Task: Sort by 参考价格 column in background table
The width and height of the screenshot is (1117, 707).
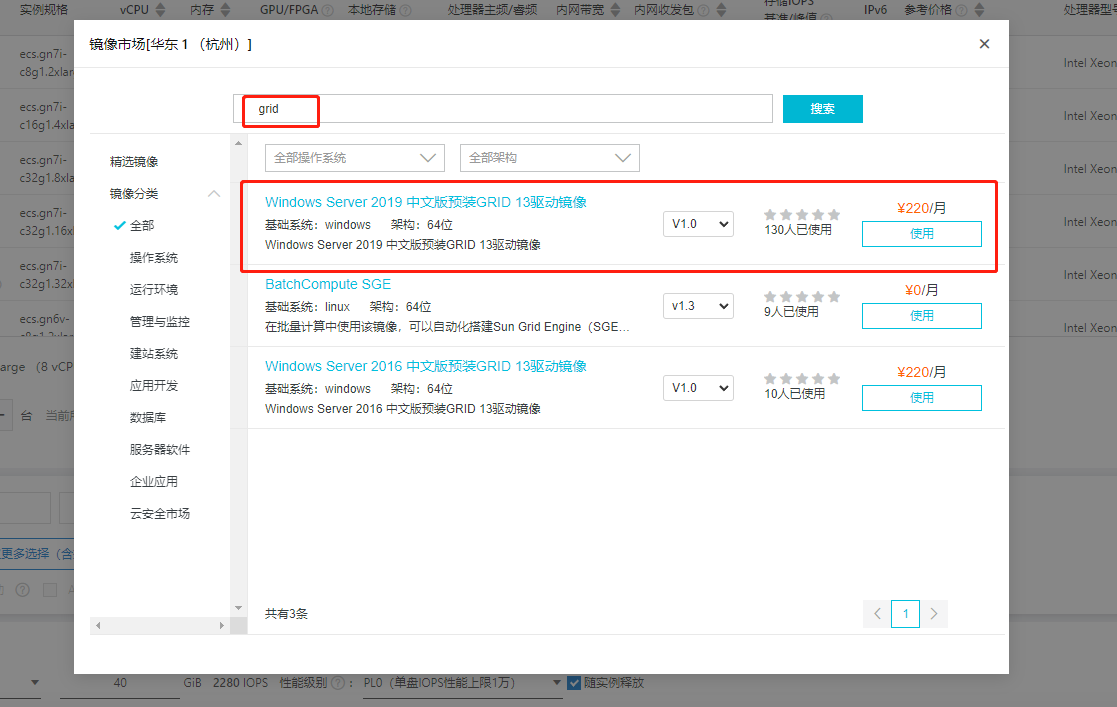Action: (x=980, y=10)
